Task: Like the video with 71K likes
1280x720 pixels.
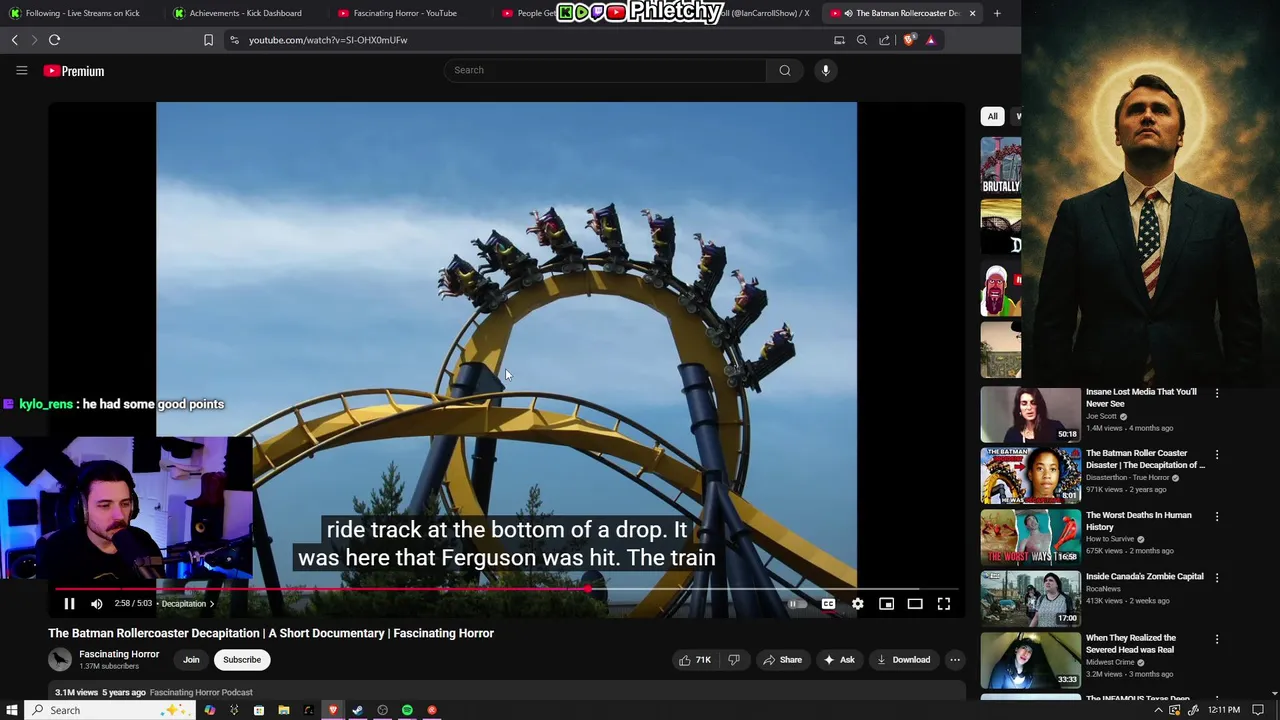Action: pos(695,660)
